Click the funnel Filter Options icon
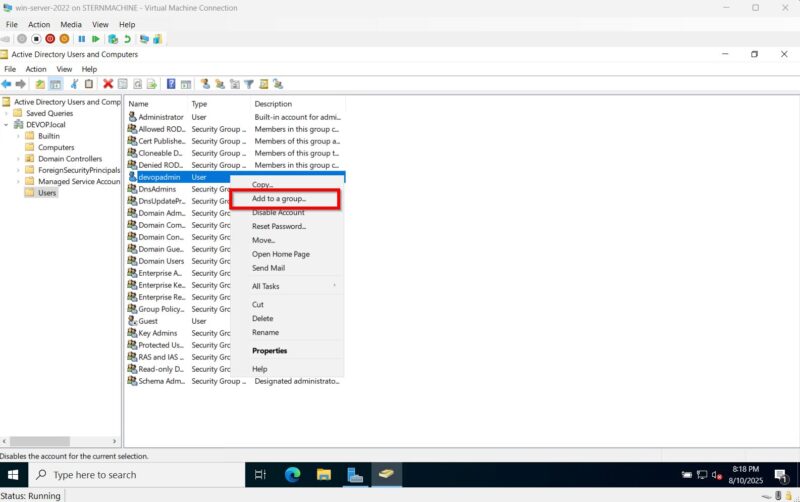The height and width of the screenshot is (502, 800). [249, 84]
